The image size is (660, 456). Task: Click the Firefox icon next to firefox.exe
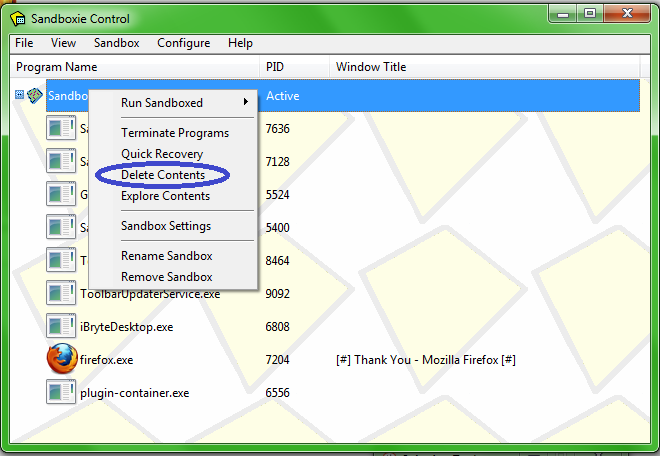[x=62, y=359]
